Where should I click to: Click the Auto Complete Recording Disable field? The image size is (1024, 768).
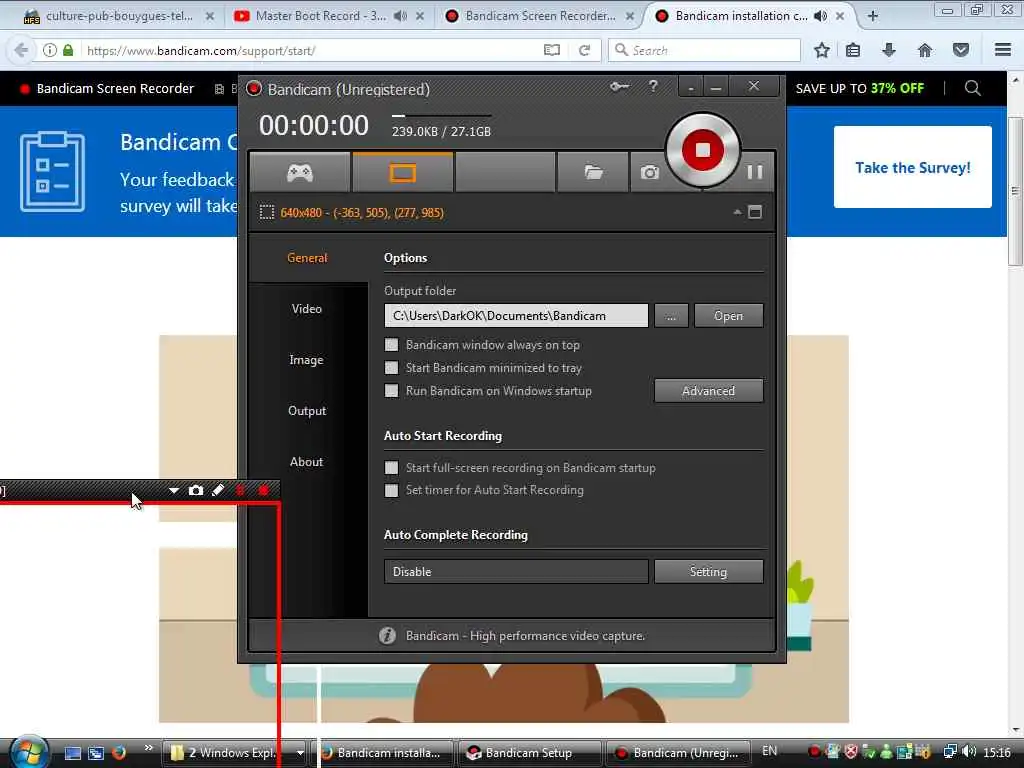point(516,571)
